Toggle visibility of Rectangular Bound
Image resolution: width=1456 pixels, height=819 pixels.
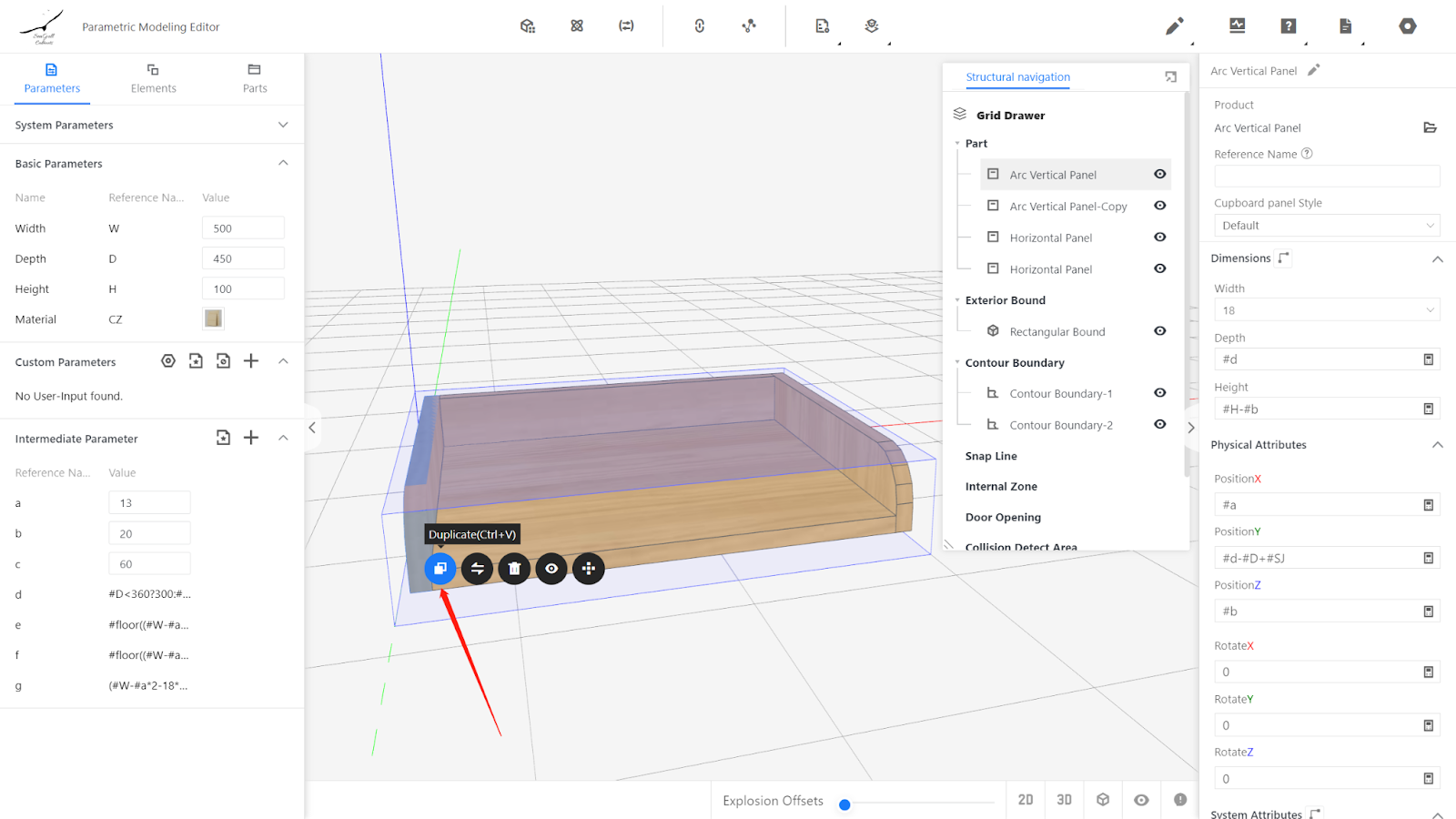[x=1159, y=331]
